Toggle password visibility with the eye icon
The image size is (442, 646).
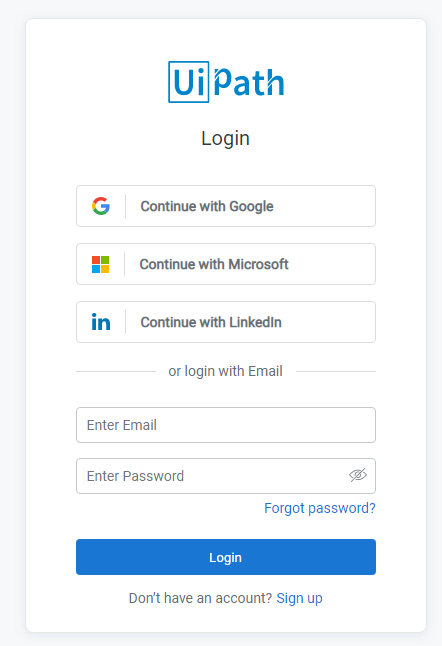(x=358, y=475)
